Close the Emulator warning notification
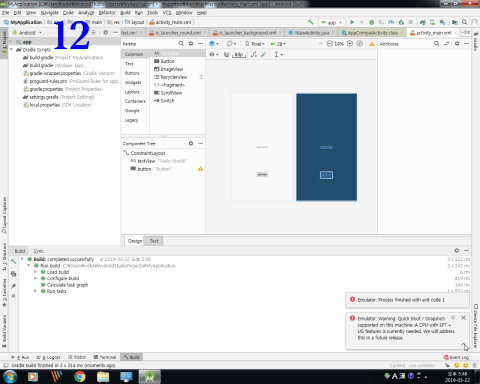The width and height of the screenshot is (480, 384). (463, 318)
